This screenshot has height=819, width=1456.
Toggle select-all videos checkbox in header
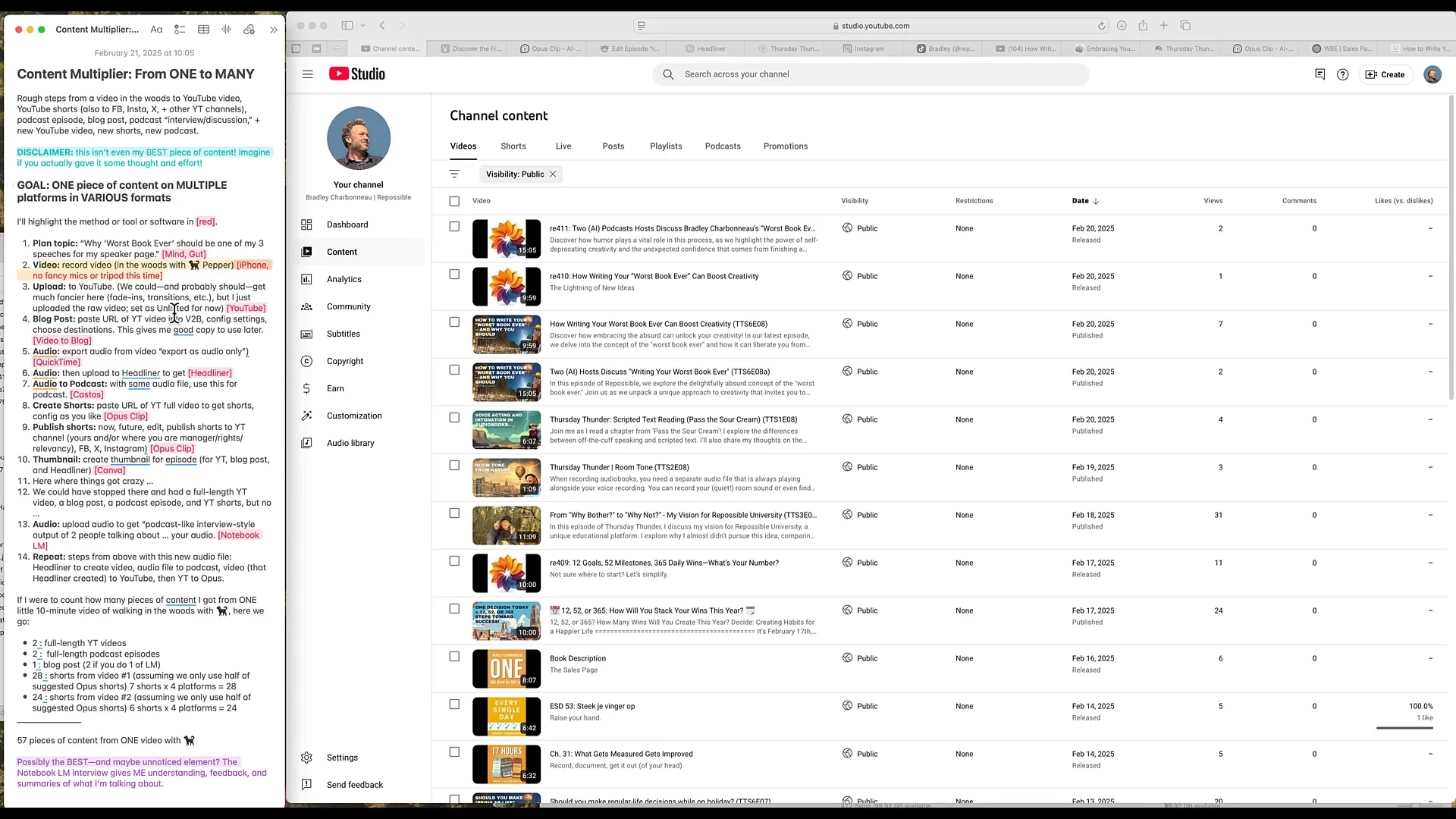pos(454,201)
